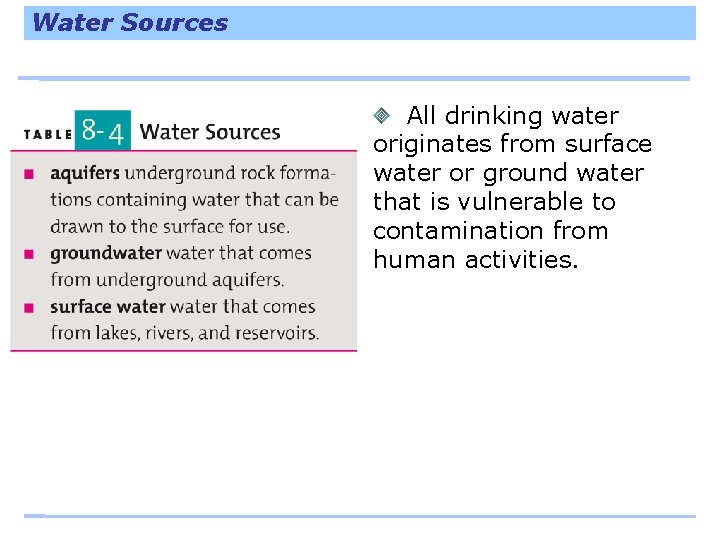
Task: Click the bold word 'groundwater'
Action: [x=106, y=253]
